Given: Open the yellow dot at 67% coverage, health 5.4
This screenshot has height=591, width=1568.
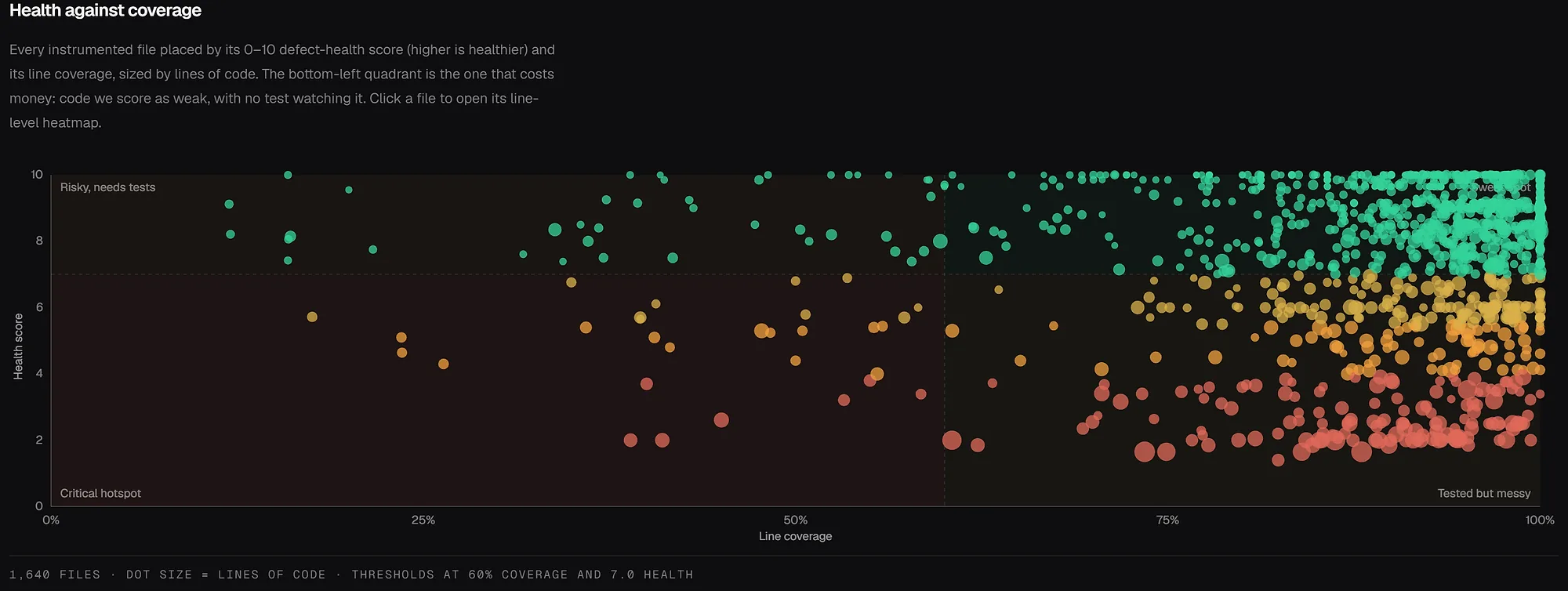Looking at the screenshot, I should click(1054, 325).
